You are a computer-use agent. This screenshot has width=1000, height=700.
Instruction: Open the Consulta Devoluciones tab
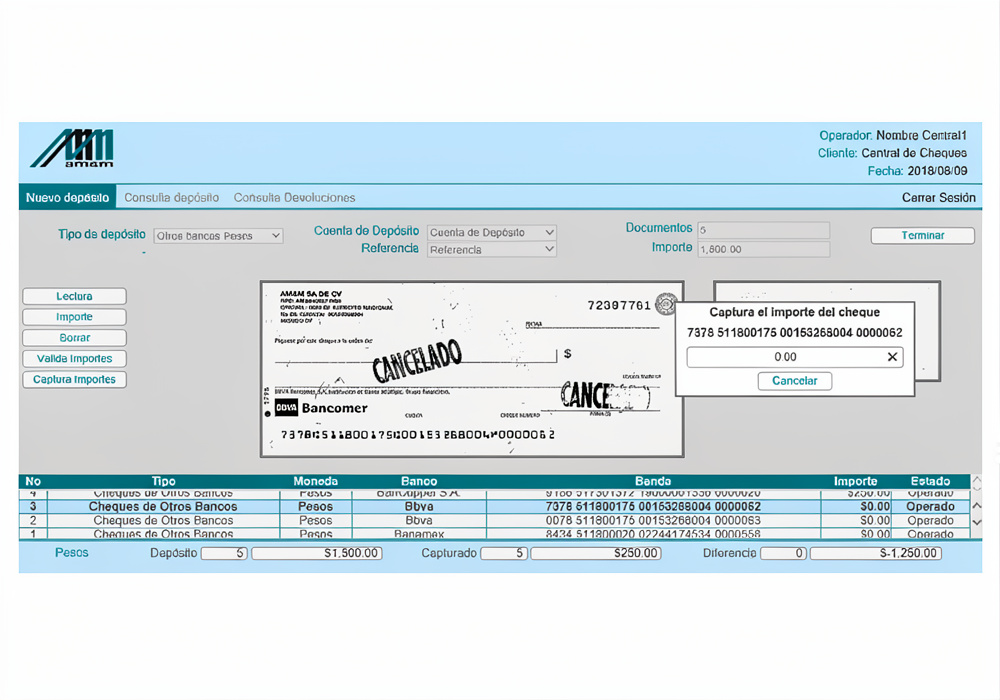point(294,198)
